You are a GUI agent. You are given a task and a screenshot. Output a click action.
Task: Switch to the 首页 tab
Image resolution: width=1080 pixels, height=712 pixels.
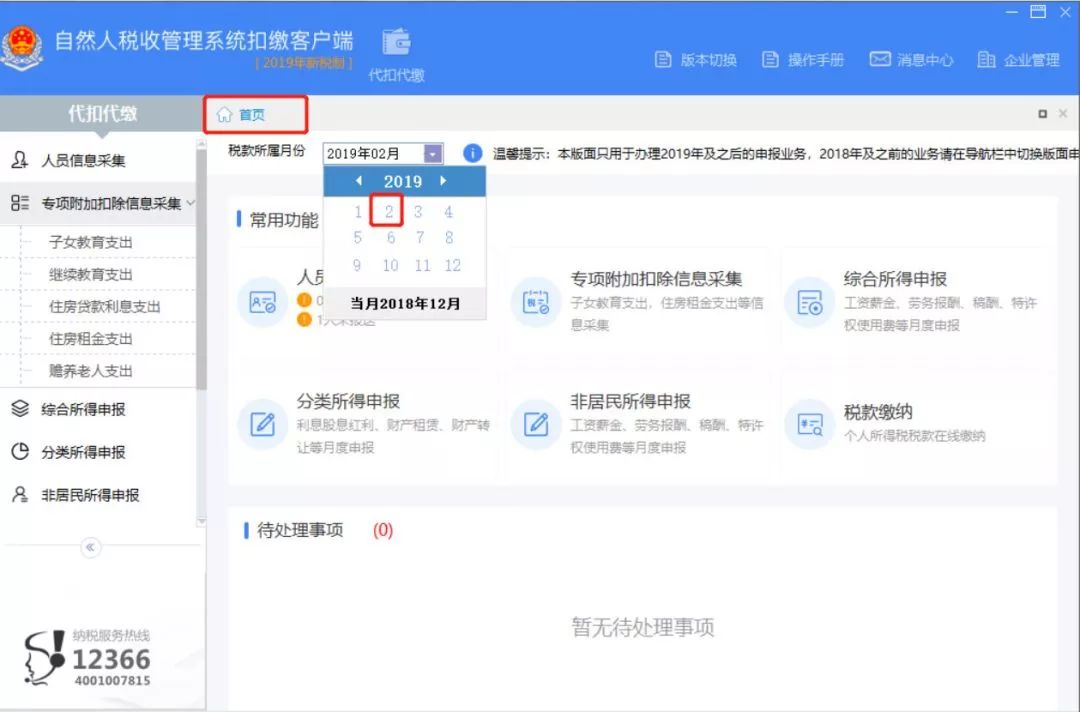click(253, 115)
